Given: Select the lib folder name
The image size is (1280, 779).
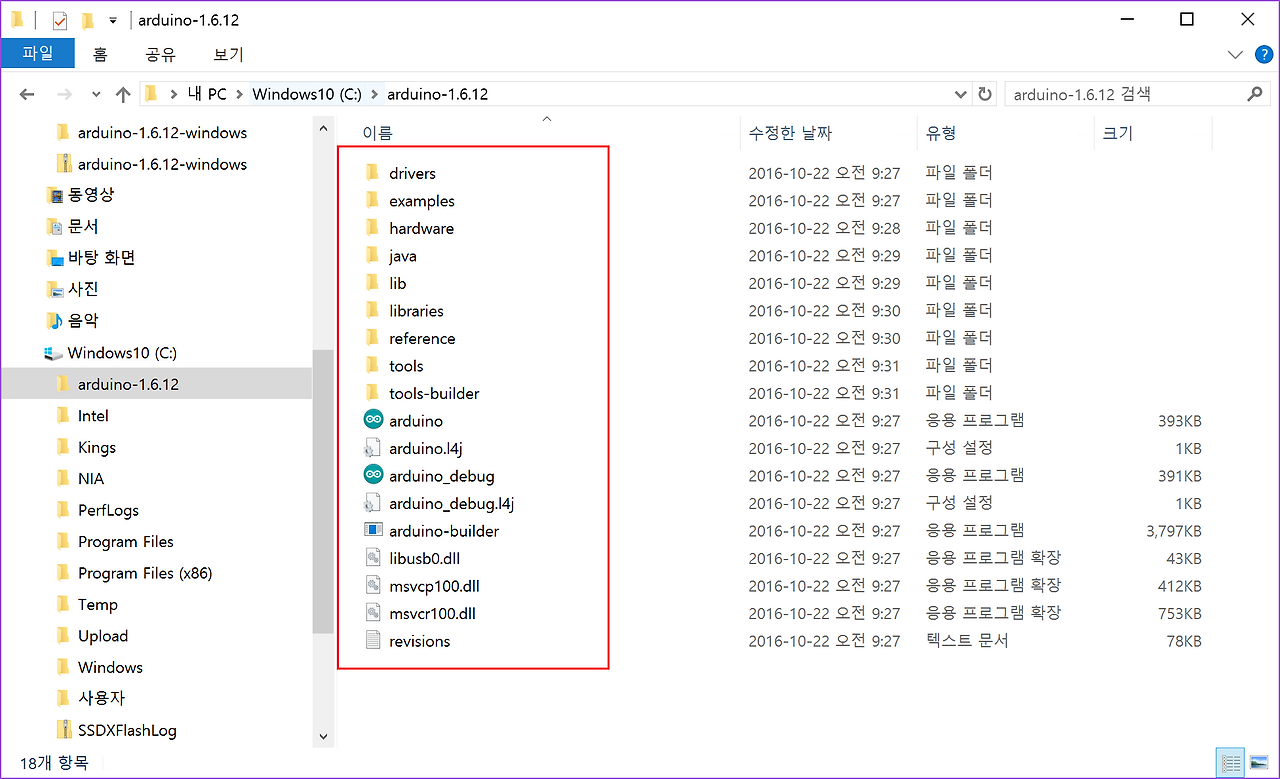Looking at the screenshot, I should point(398,283).
